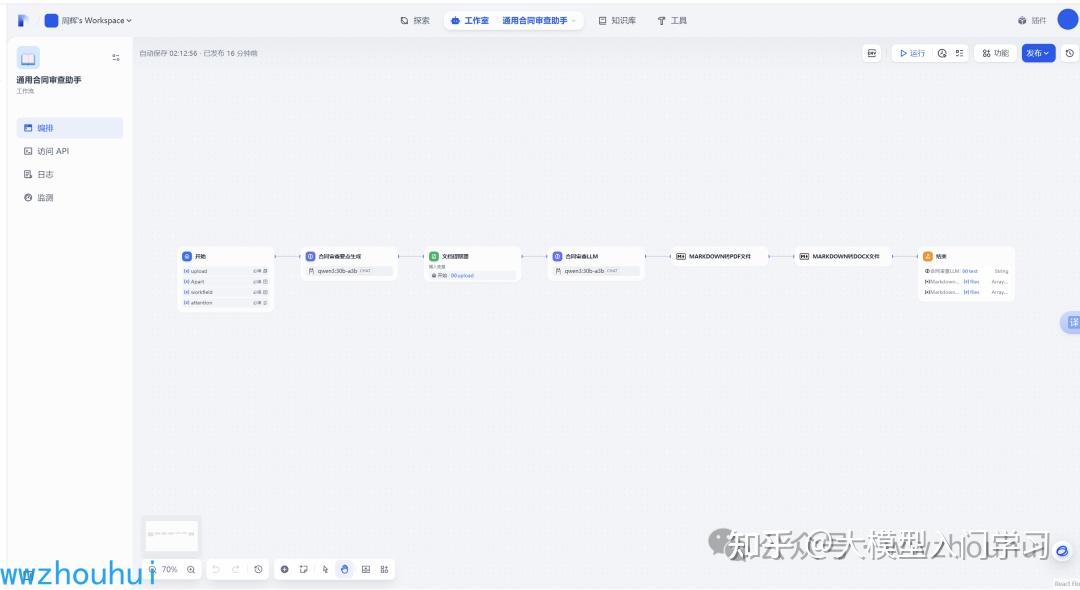Open the checklist icon beside run

point(959,53)
